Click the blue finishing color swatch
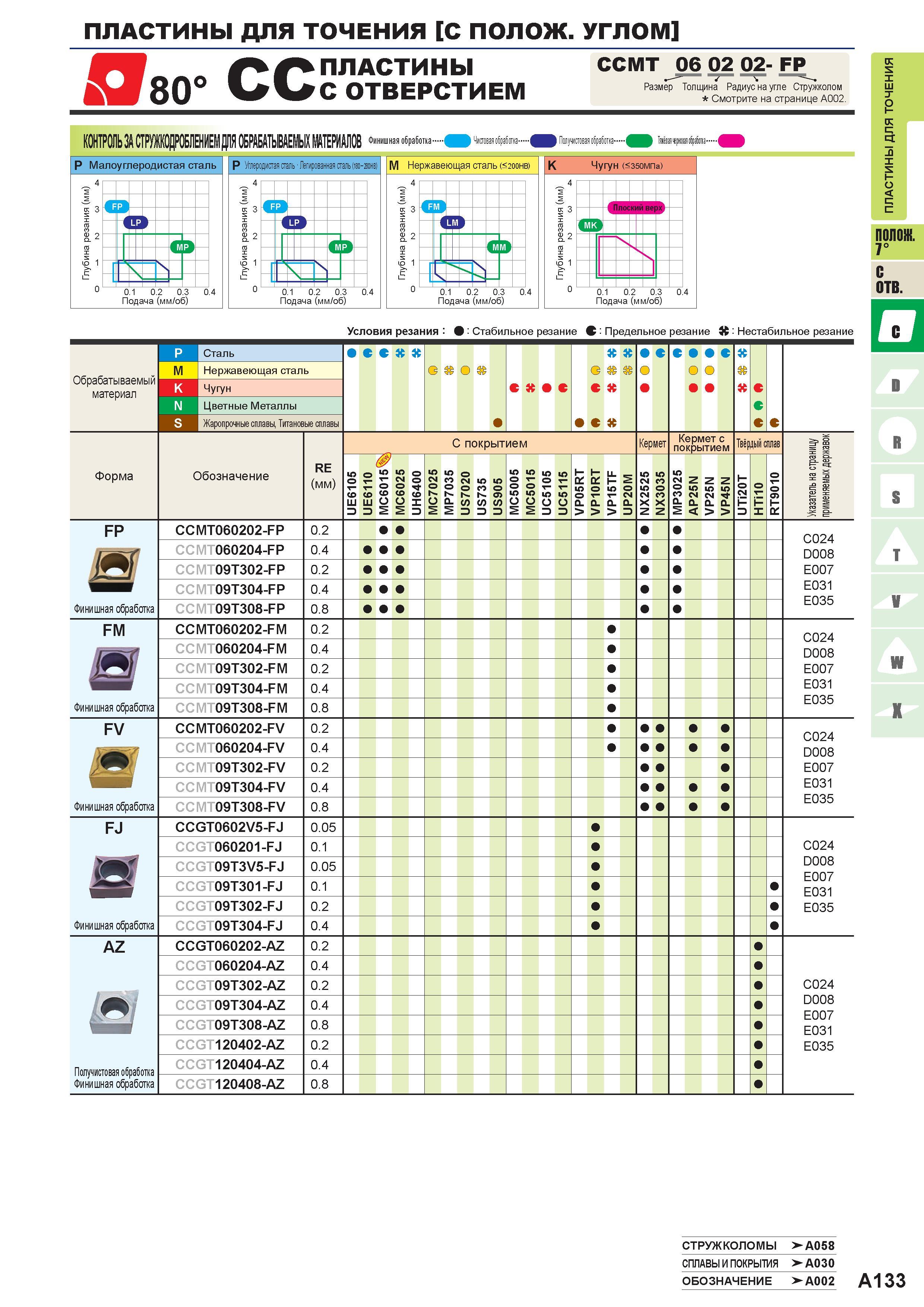The height and width of the screenshot is (1307, 924). 457,140
